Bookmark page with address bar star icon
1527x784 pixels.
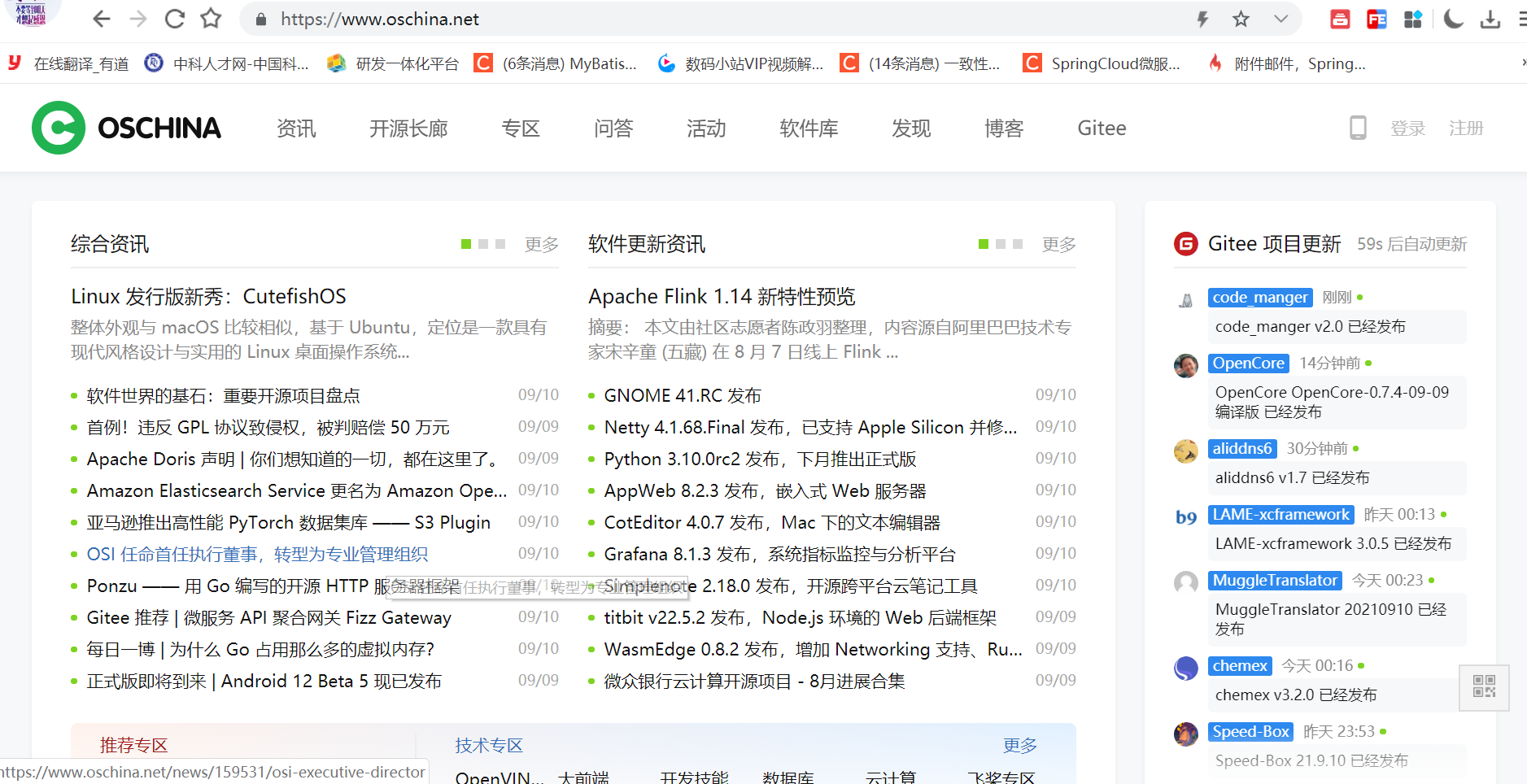[x=1241, y=19]
